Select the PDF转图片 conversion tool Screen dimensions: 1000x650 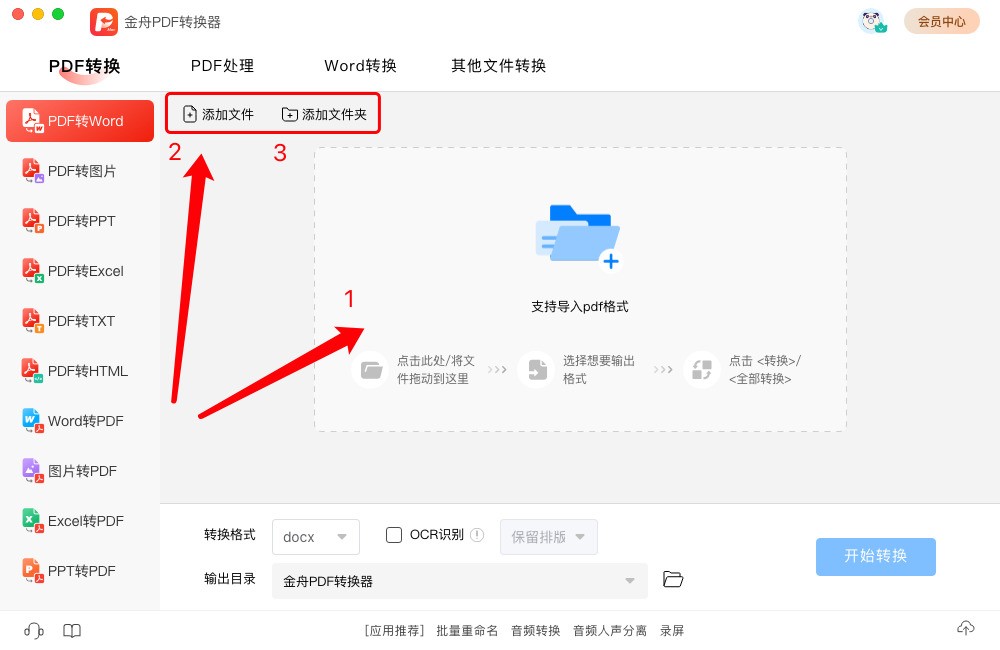click(80, 170)
